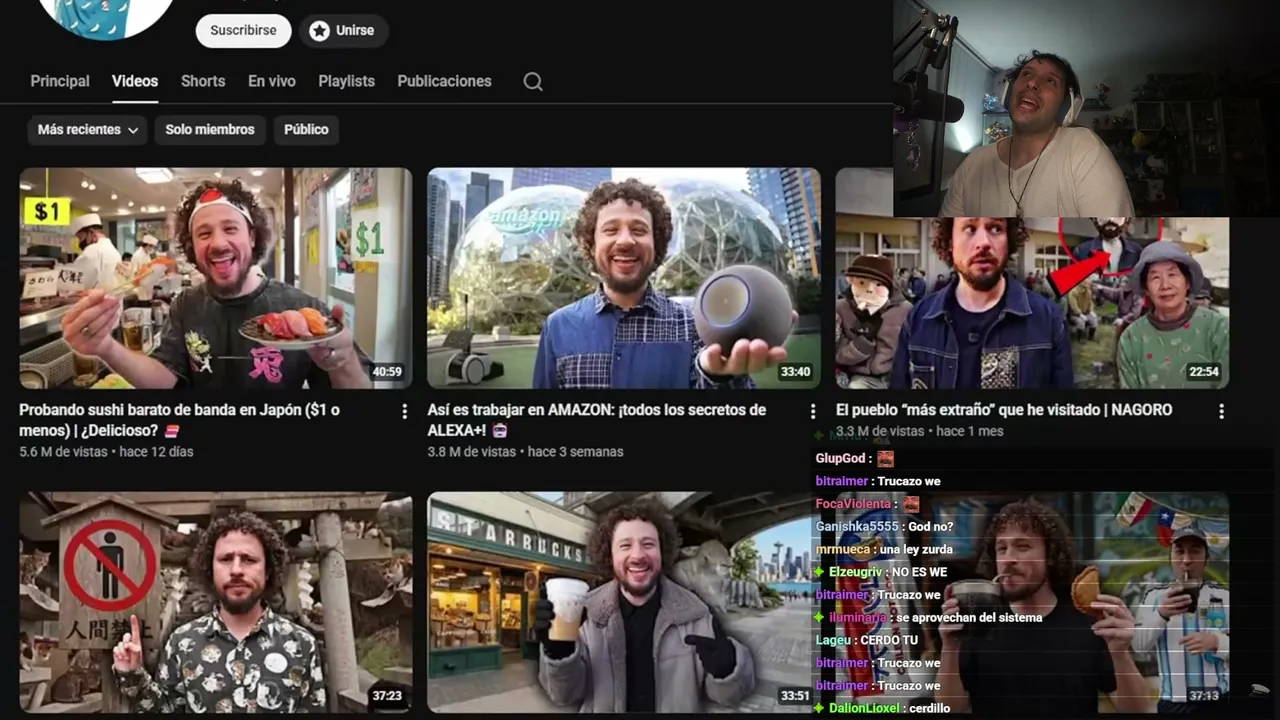
Task: Click the 33:40 duration badge
Action: tap(795, 372)
